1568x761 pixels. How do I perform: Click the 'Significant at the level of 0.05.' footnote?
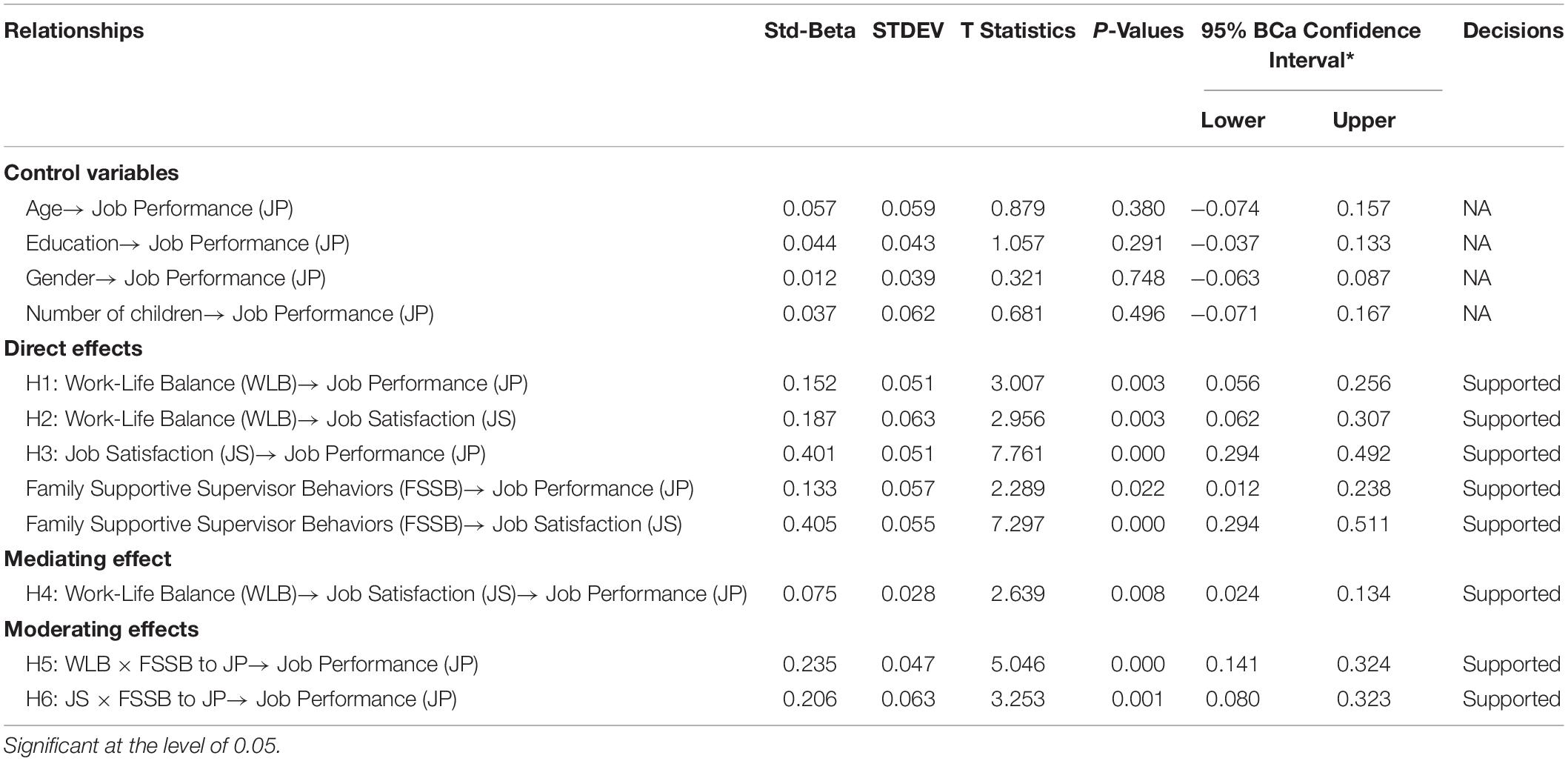pos(142,745)
